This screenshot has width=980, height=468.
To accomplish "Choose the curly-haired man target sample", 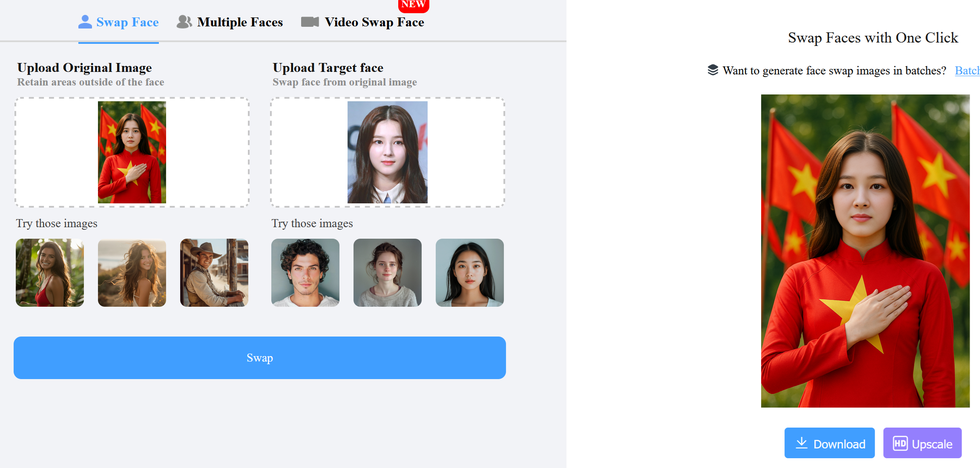I will click(305, 272).
